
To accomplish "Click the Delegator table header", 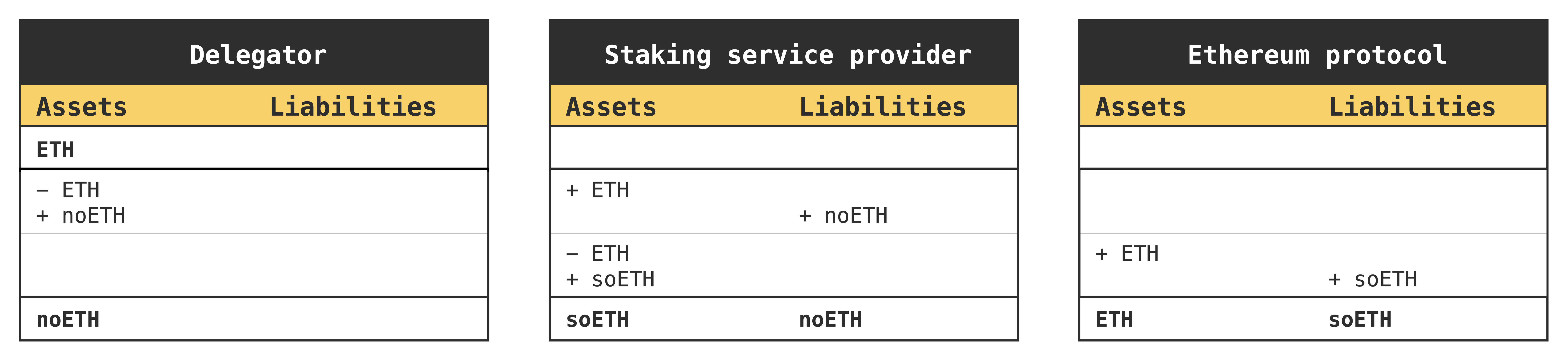I will 258,55.
